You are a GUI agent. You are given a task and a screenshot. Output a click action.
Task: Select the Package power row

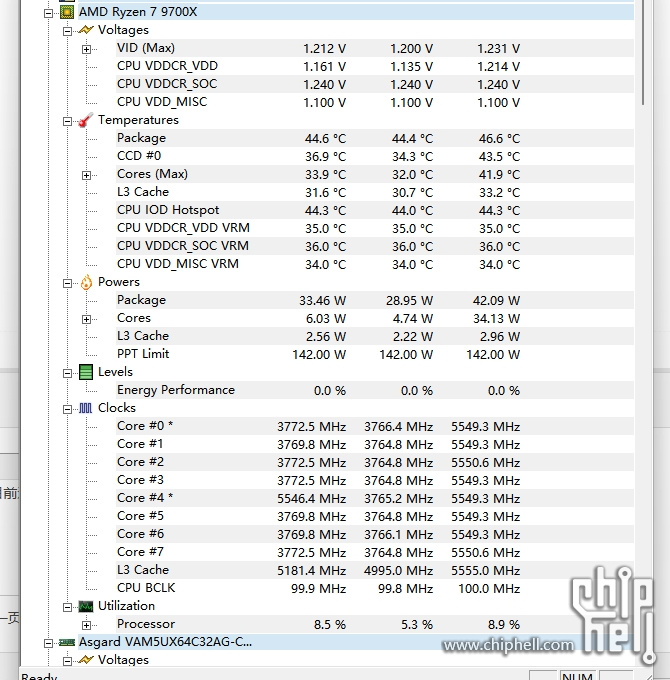click(x=375, y=300)
